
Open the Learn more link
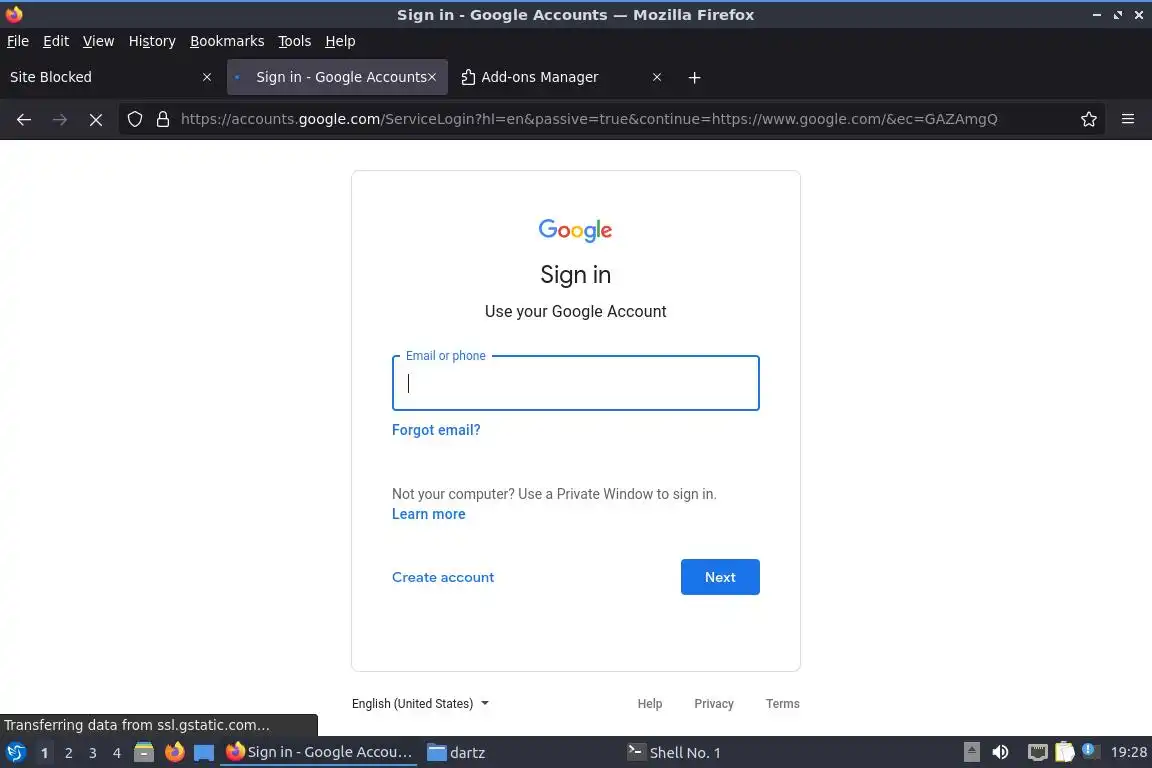[428, 514]
